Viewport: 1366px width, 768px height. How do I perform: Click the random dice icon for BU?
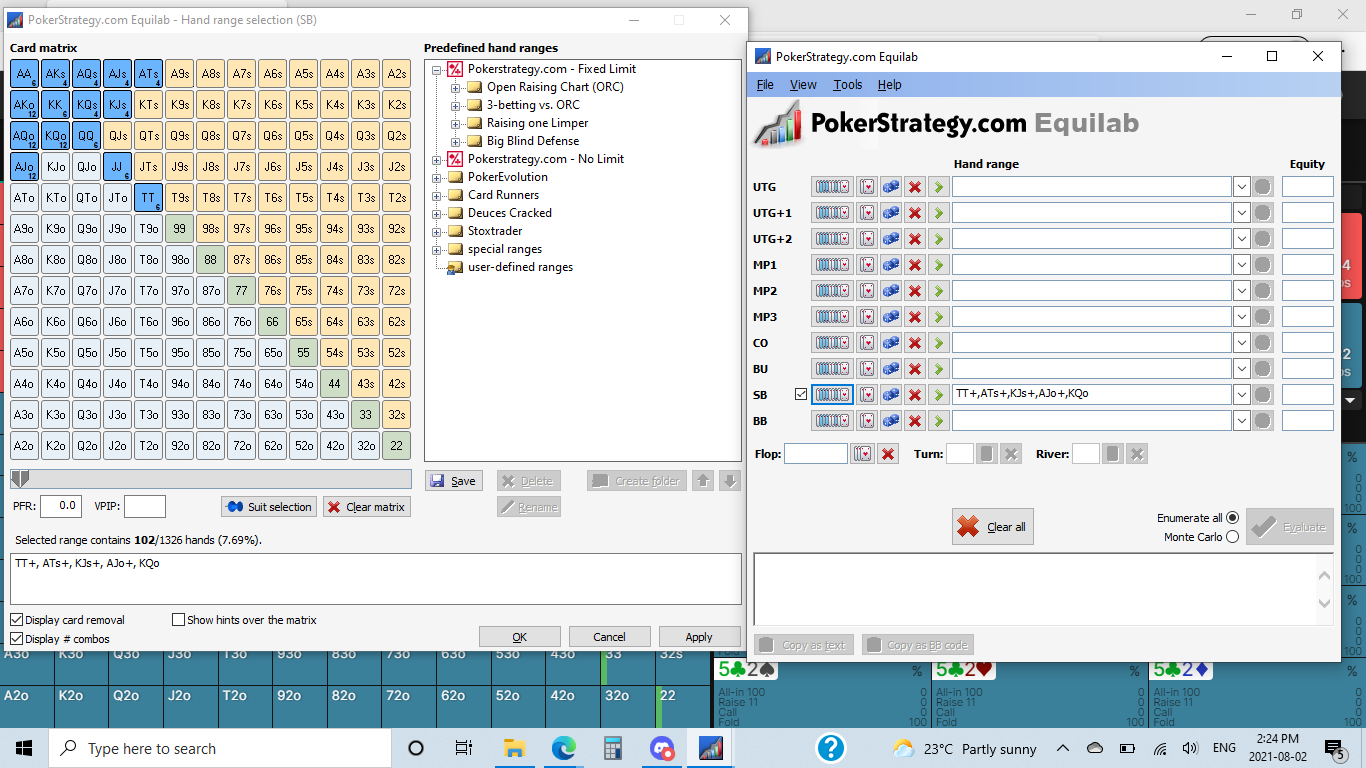click(x=891, y=369)
